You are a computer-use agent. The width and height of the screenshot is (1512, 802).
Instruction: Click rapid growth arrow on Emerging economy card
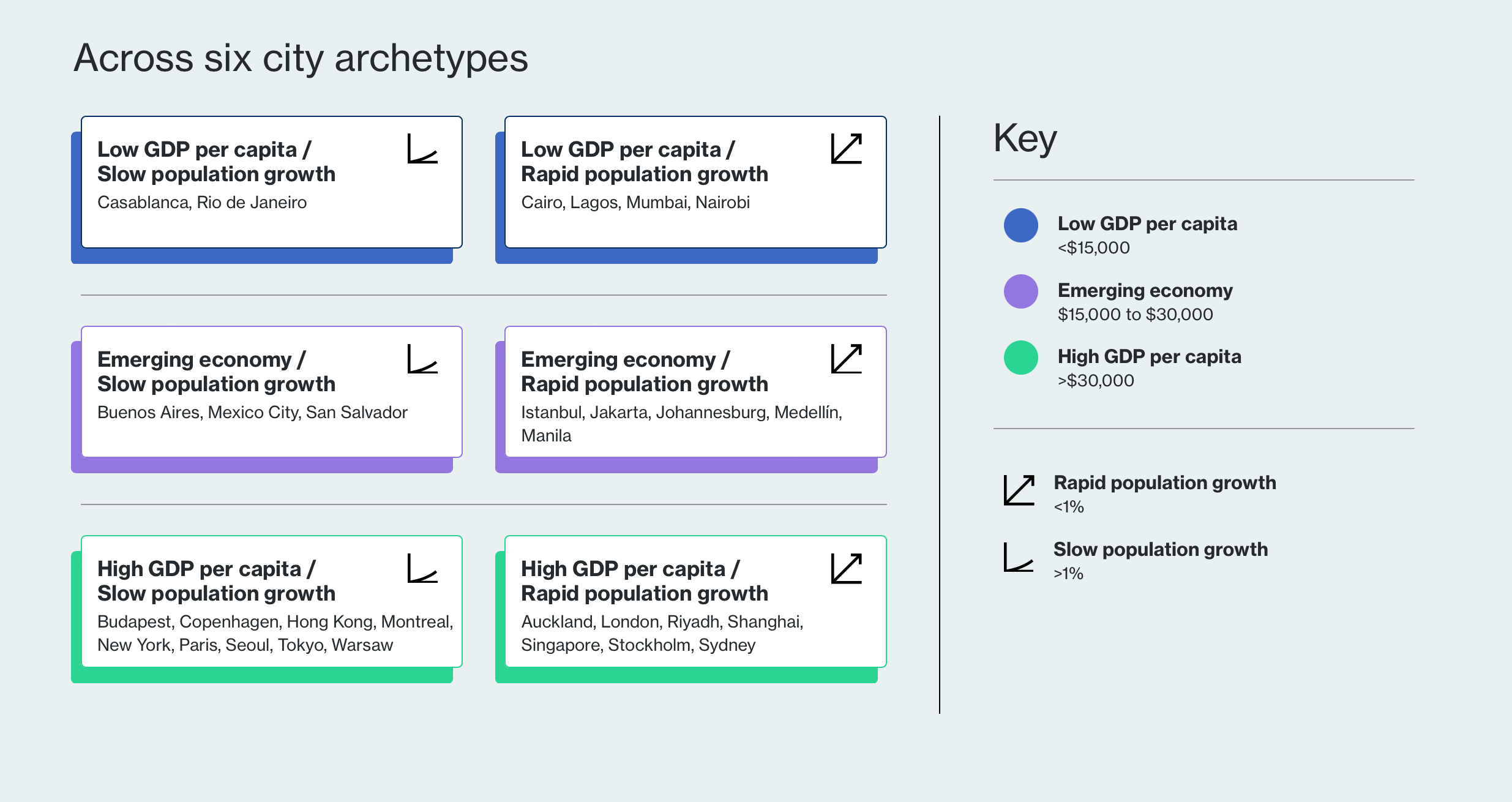(x=847, y=359)
